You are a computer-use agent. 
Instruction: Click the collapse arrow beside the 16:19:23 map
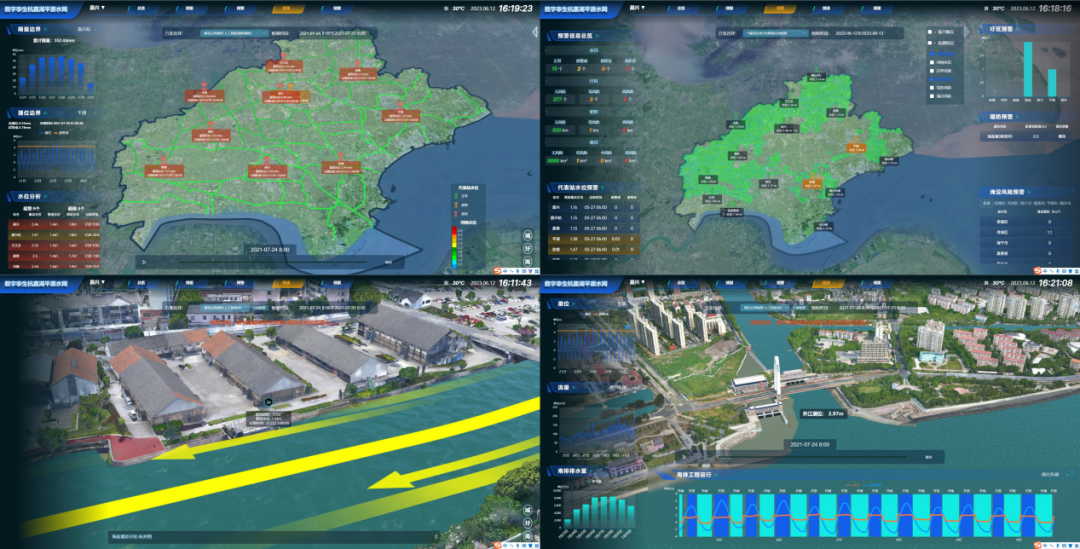(535, 32)
